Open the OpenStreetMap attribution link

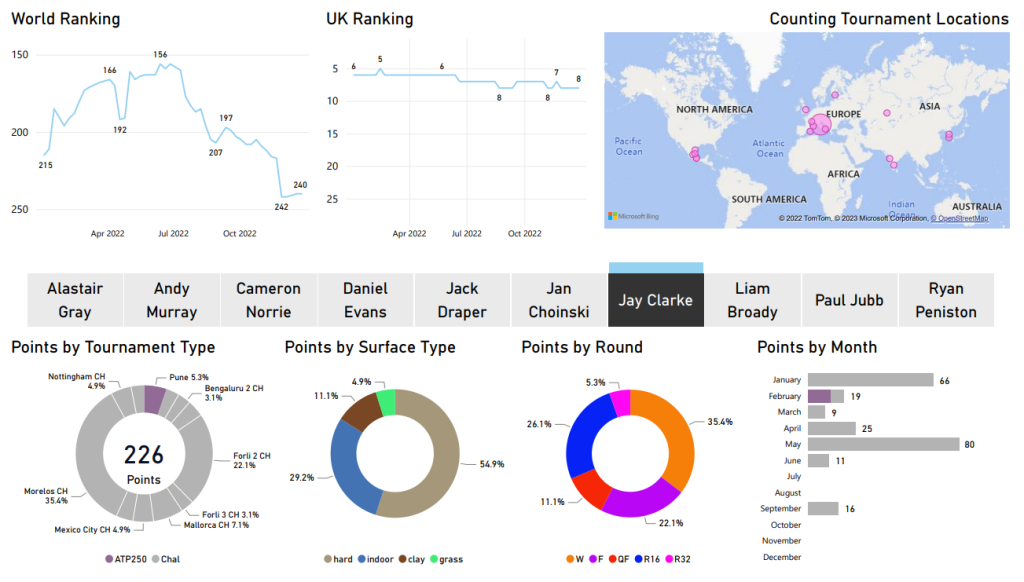[959, 218]
